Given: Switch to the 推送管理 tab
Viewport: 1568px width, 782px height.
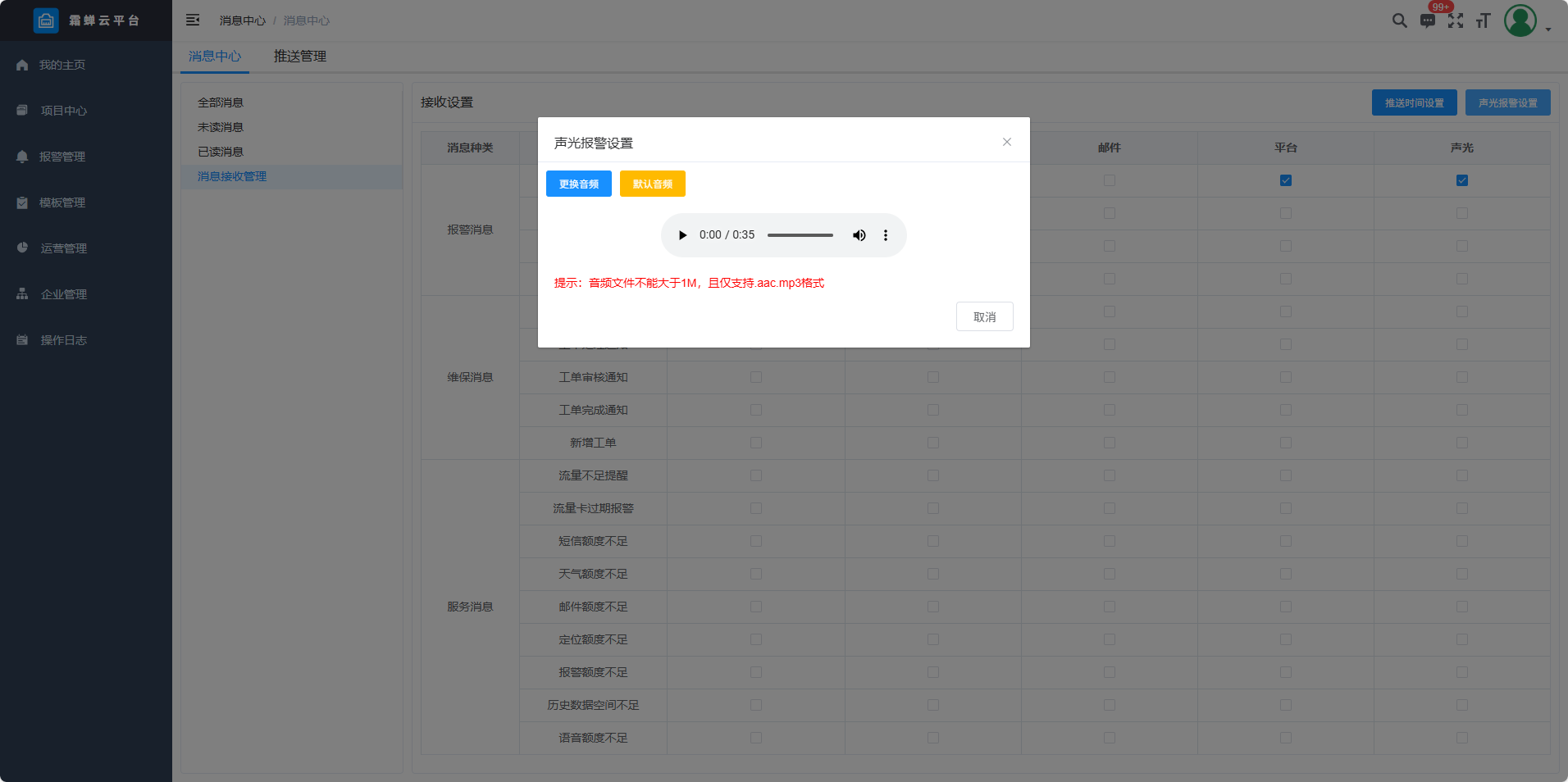Looking at the screenshot, I should pyautogui.click(x=299, y=57).
